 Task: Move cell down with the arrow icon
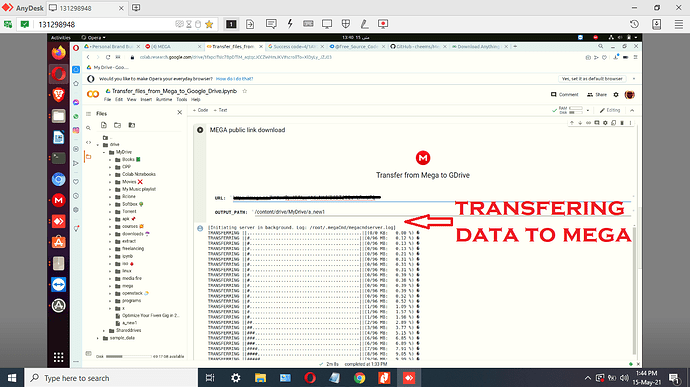pyautogui.click(x=580, y=123)
